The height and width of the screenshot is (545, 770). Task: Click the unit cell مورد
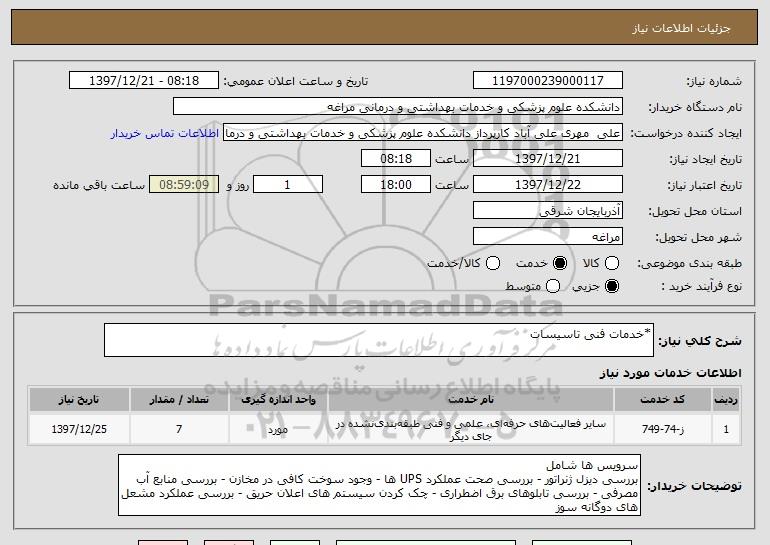point(278,429)
